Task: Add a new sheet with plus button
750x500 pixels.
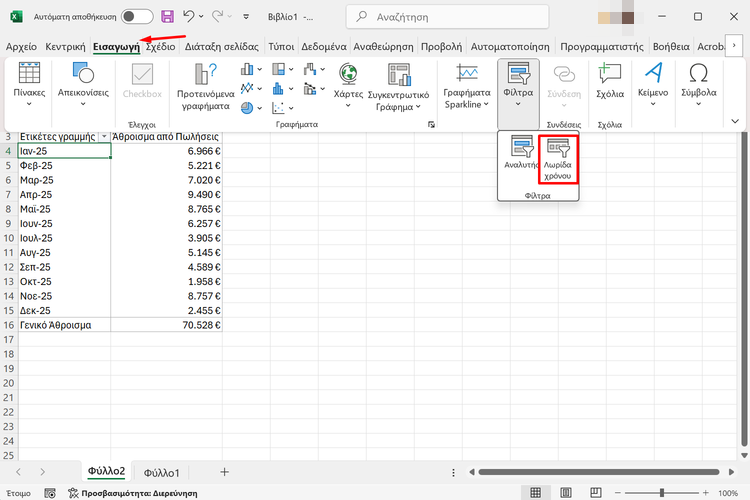Action: [x=224, y=472]
